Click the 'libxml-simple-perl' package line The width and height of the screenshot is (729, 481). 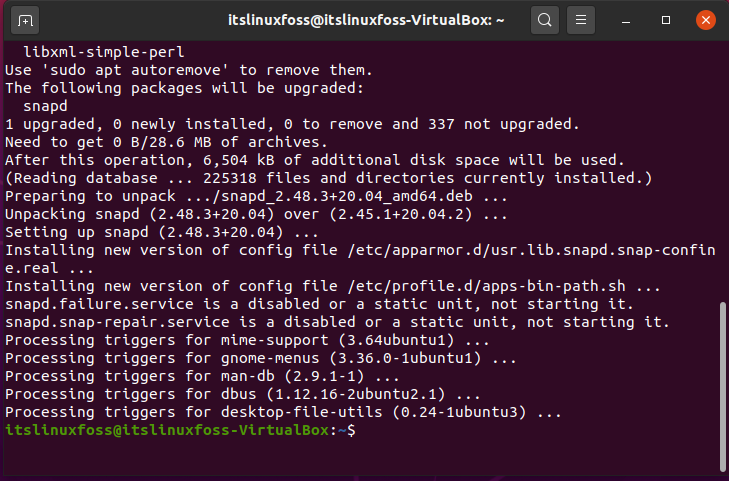(104, 52)
